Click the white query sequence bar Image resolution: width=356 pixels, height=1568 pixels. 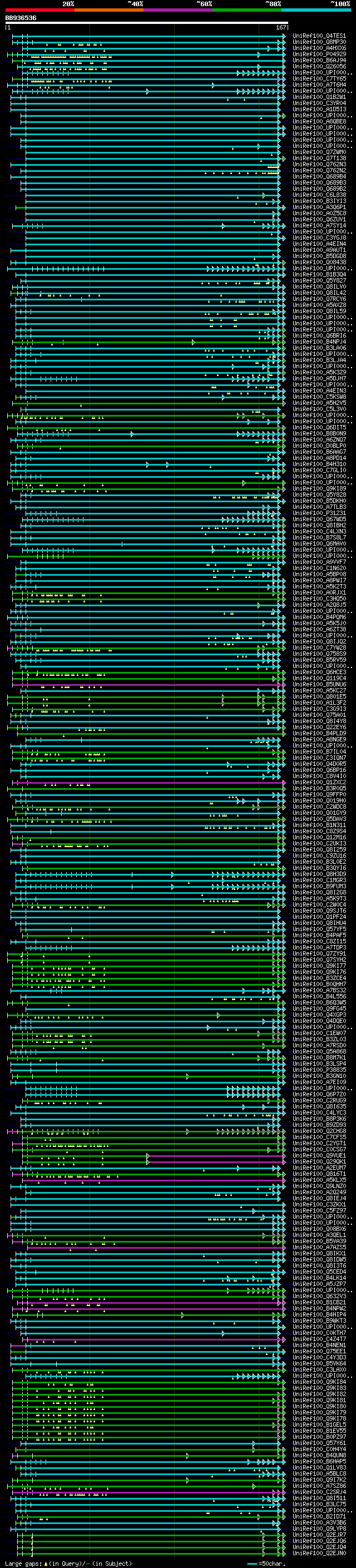147,22
